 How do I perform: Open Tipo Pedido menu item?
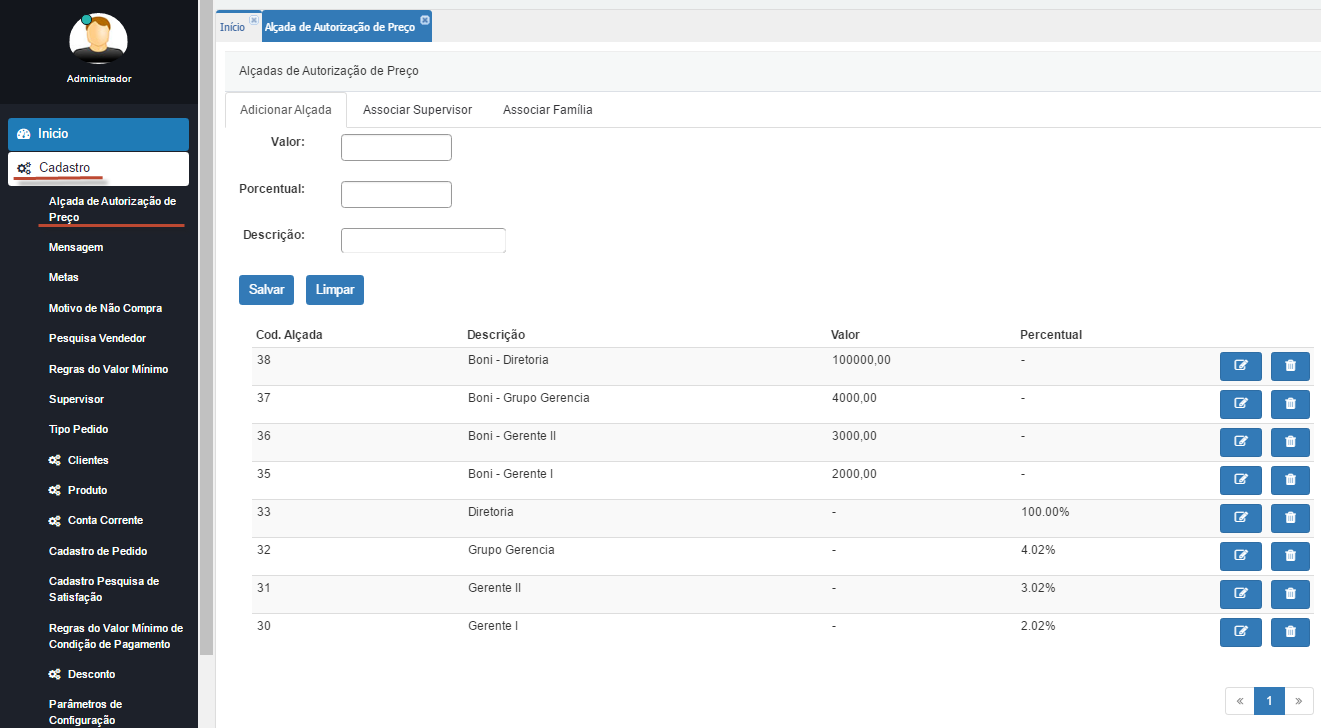[x=78, y=429]
